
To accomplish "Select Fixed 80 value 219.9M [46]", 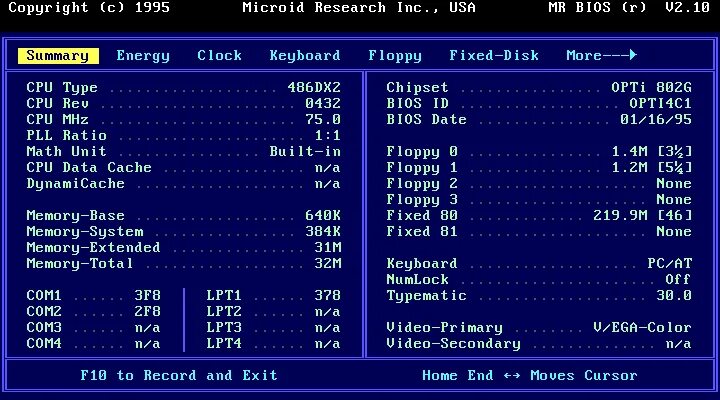I will (642, 215).
